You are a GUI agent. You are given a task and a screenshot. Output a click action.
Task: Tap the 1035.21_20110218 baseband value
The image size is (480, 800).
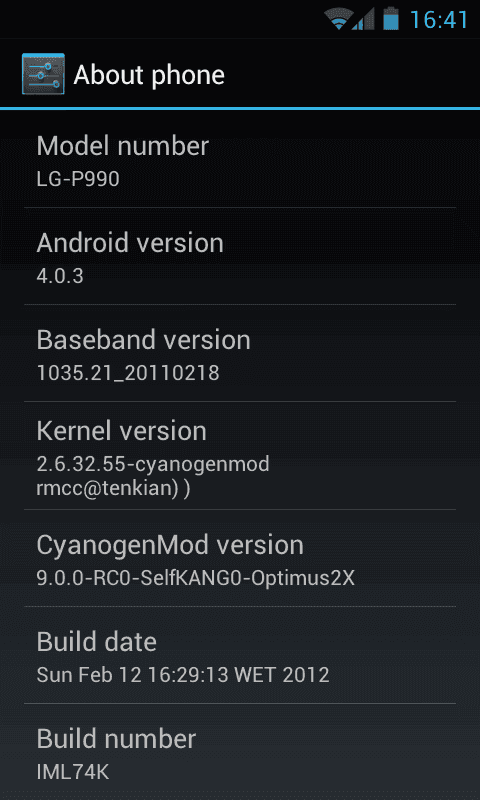click(x=128, y=373)
